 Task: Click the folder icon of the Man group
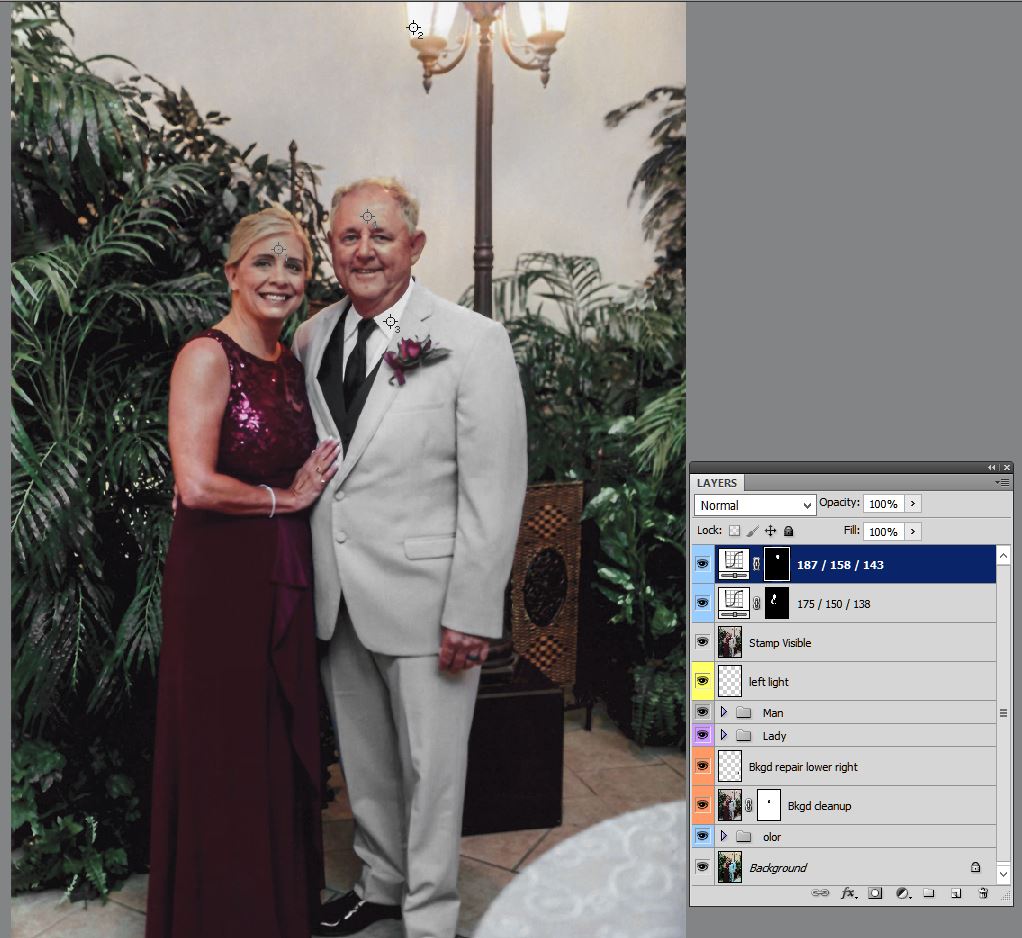(744, 712)
